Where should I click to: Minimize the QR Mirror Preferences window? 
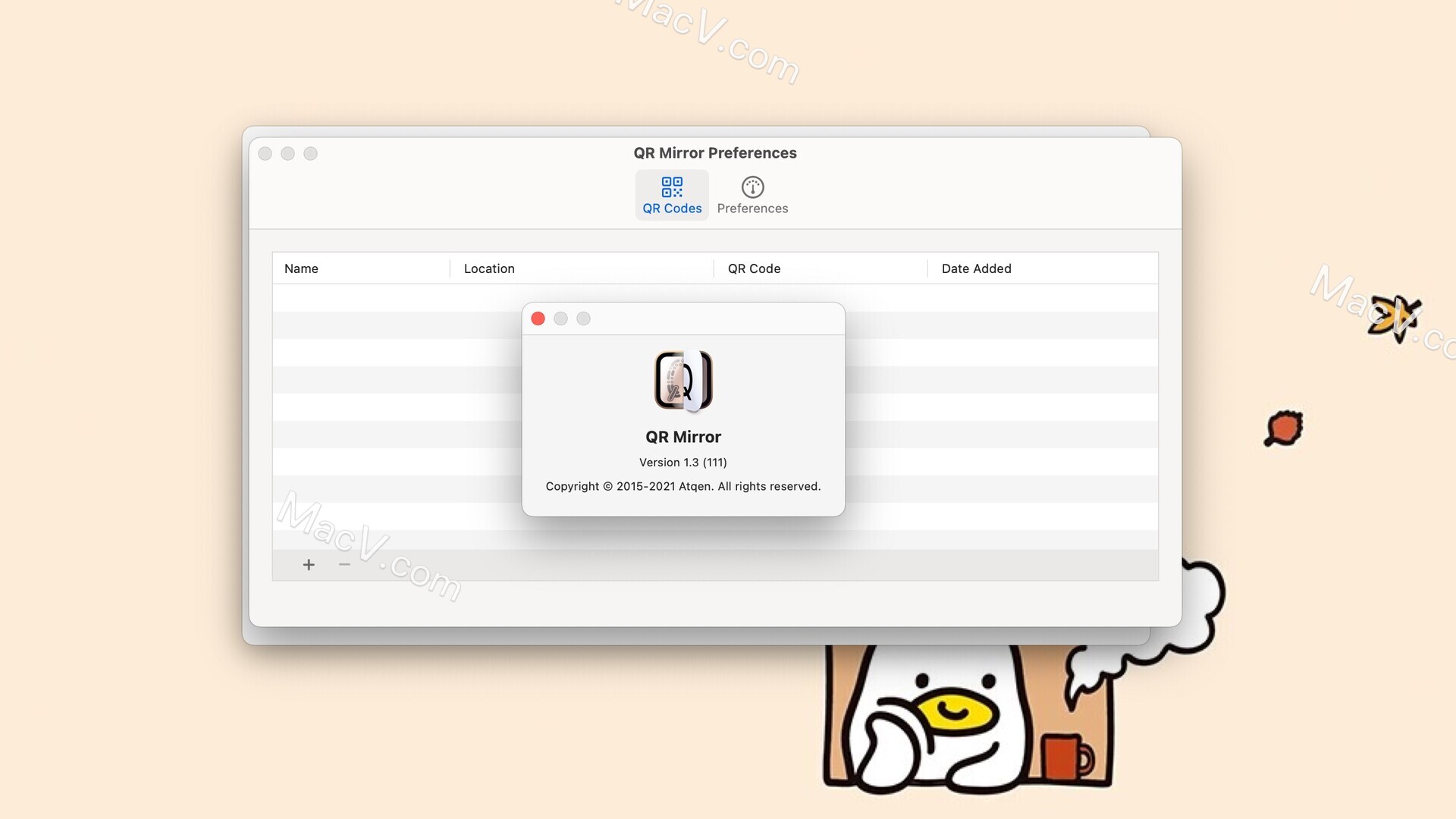pyautogui.click(x=288, y=154)
